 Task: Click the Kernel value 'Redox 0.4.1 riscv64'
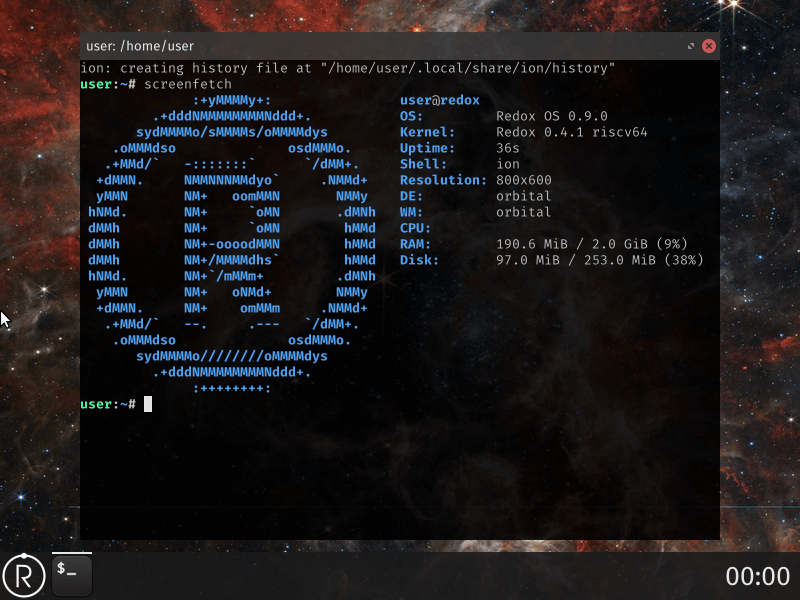(x=572, y=132)
